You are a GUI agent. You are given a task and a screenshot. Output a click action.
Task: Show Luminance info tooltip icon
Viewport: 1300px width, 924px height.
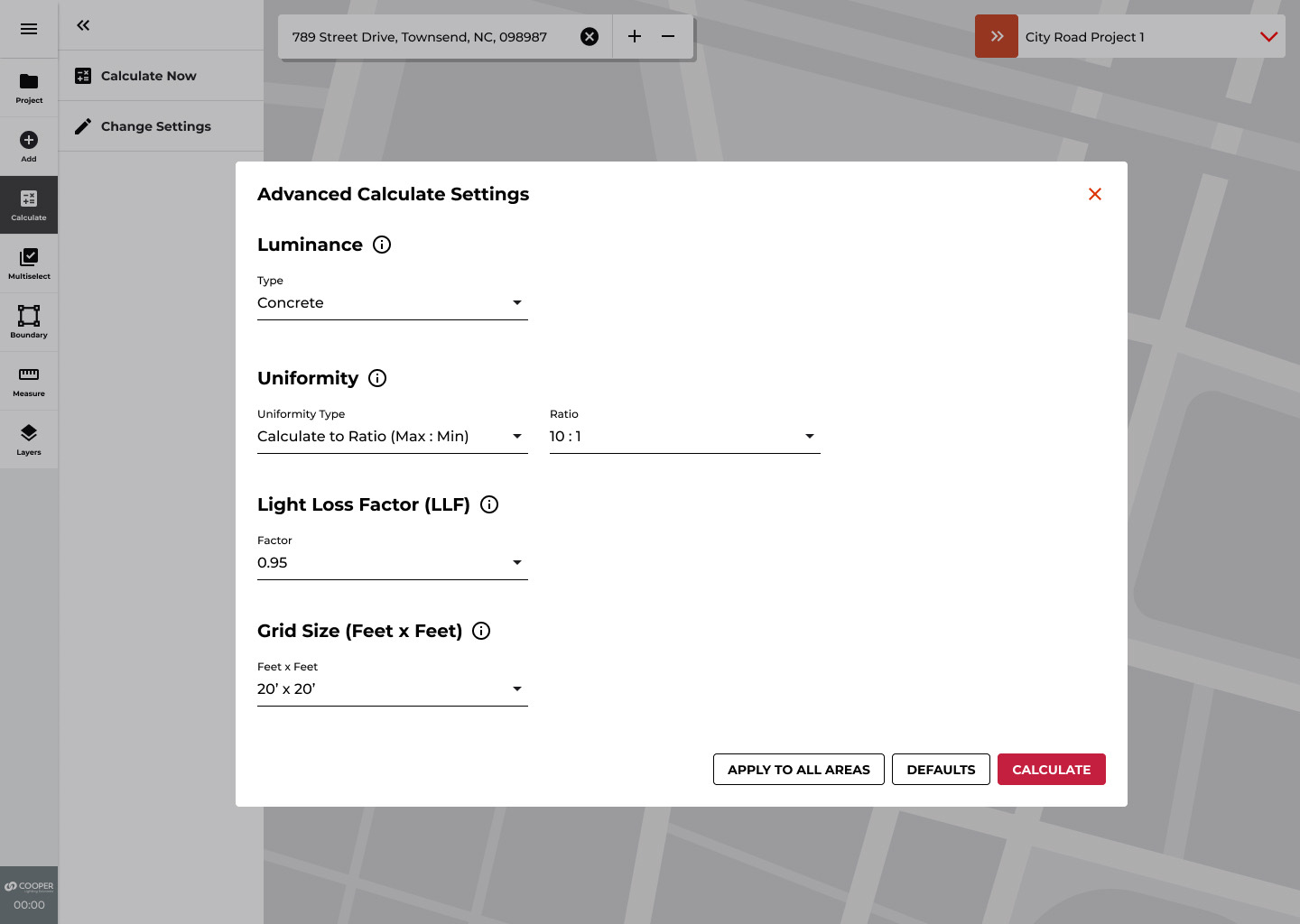(x=382, y=245)
